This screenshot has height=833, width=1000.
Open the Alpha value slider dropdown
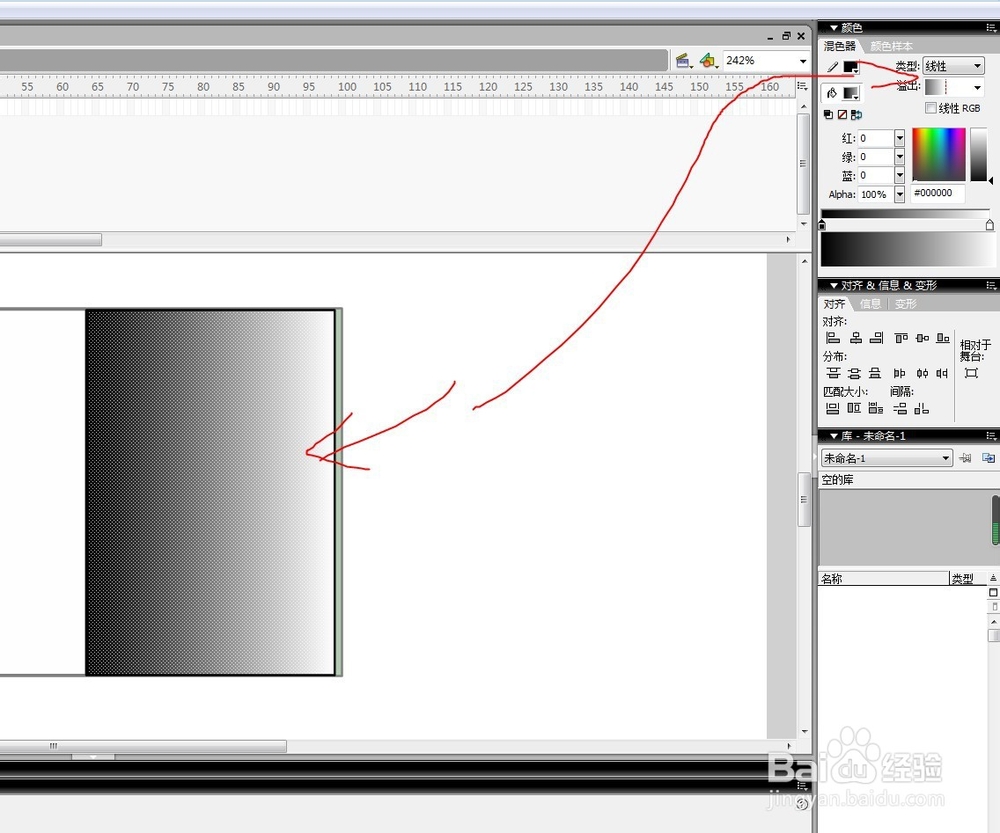point(899,195)
